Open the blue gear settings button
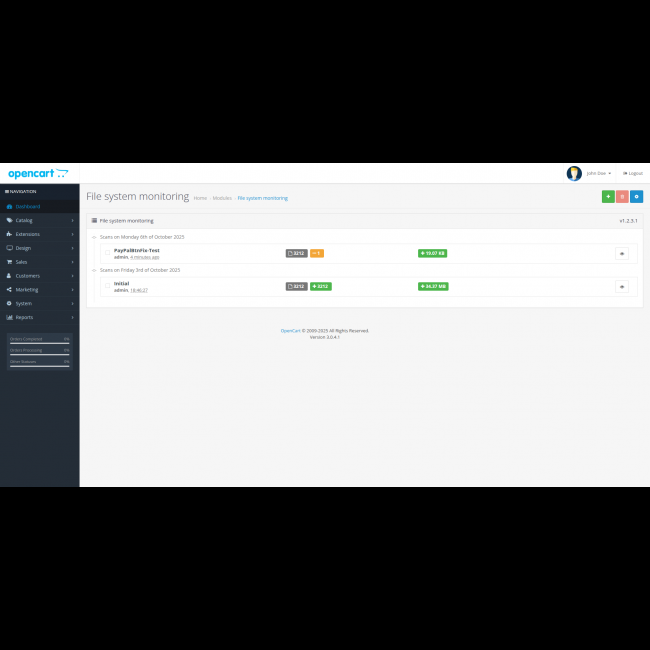This screenshot has height=650, width=650. (636, 197)
